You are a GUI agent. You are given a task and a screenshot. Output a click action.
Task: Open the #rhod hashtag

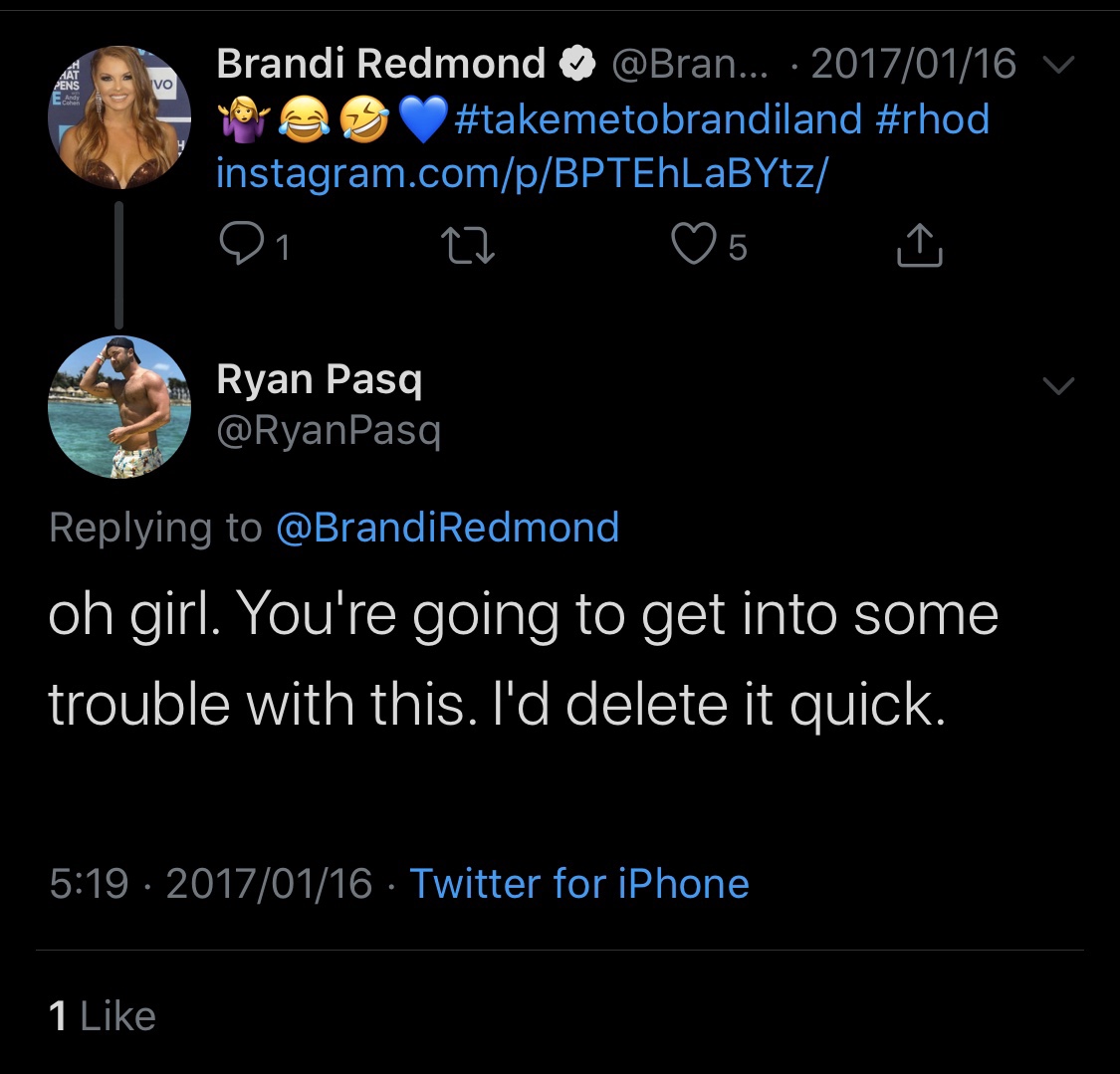coord(932,119)
